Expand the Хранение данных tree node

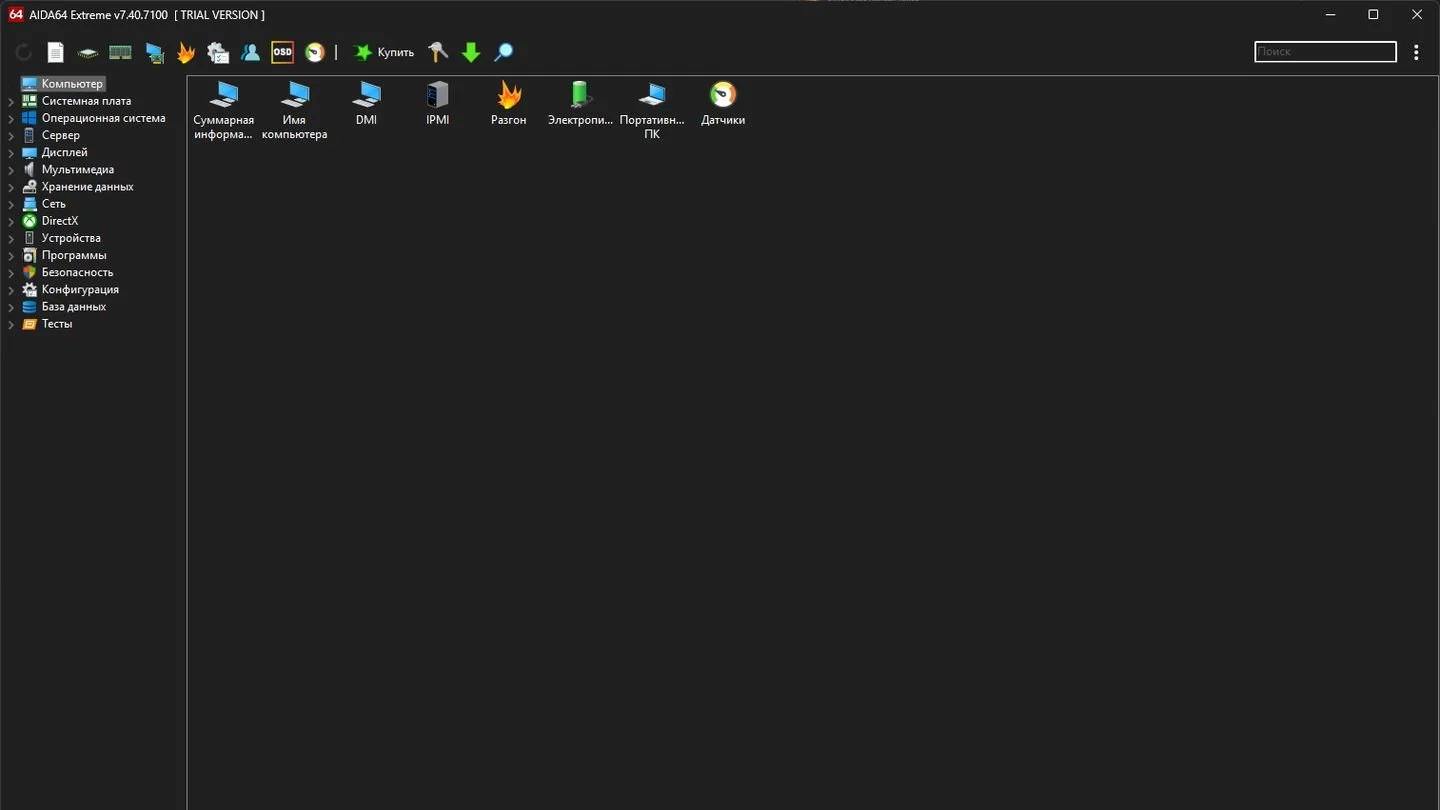click(x=11, y=187)
